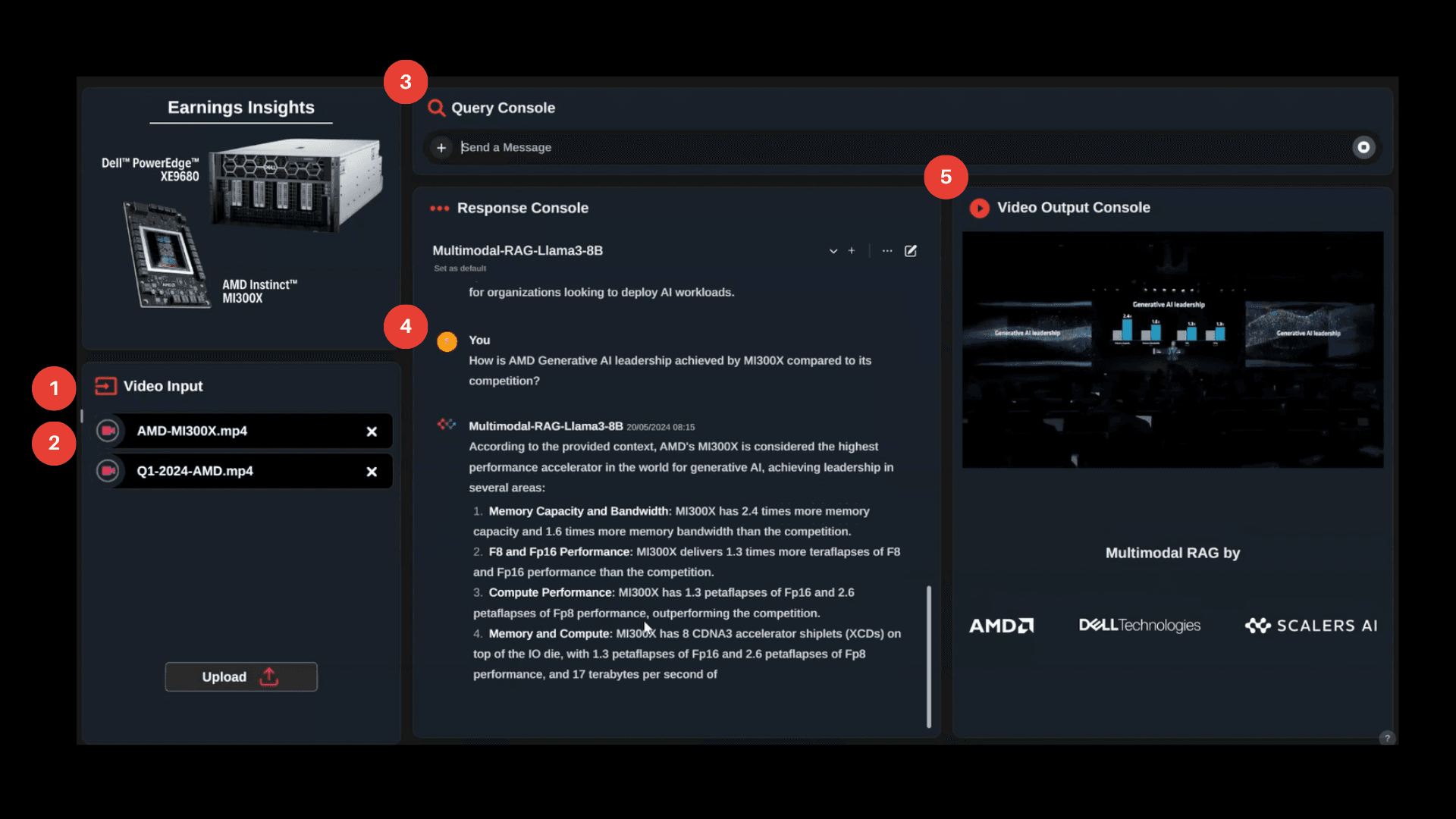Click the 'Multimodal RAG by' text
1456x819 pixels.
click(x=1172, y=553)
